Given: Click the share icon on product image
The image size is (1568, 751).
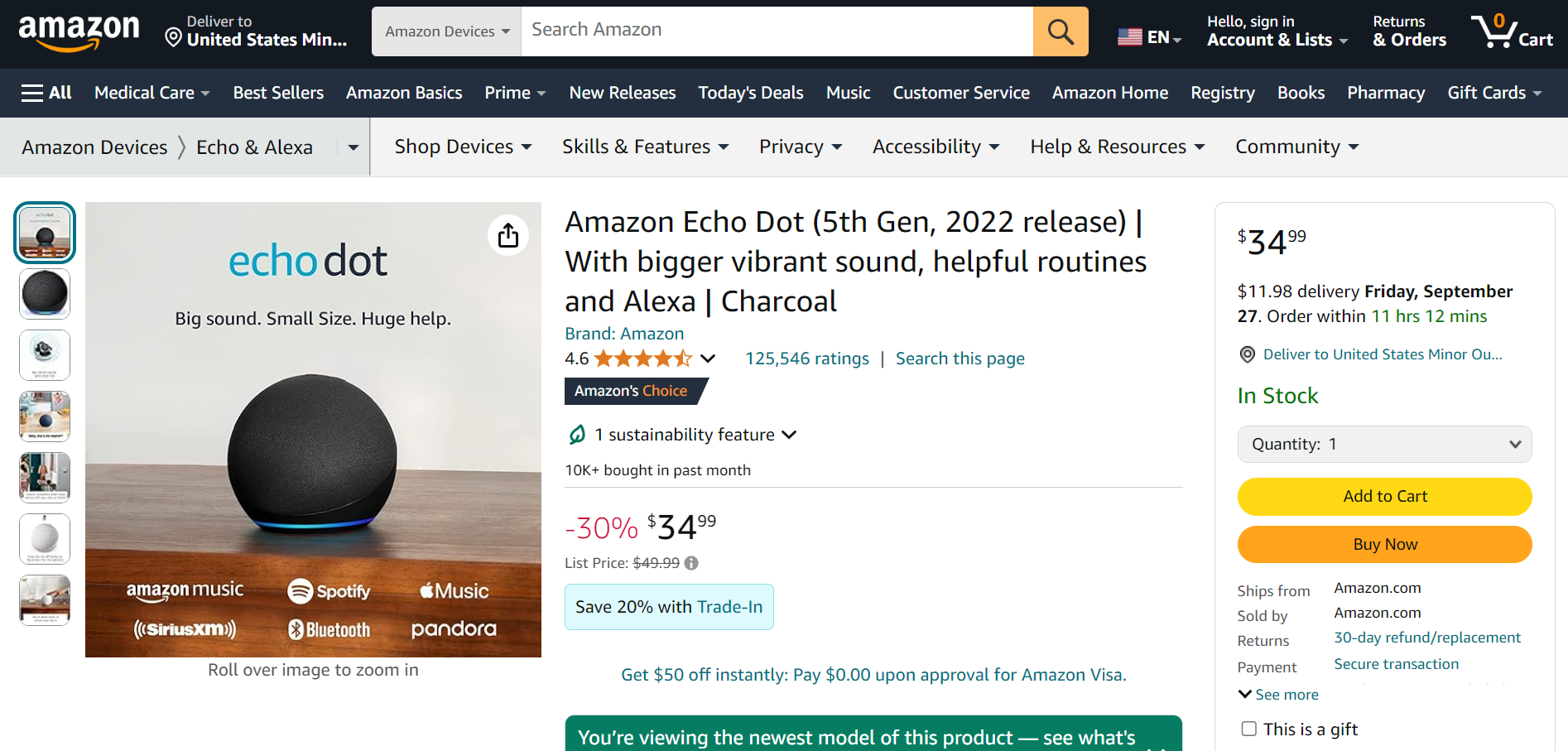Looking at the screenshot, I should point(508,236).
